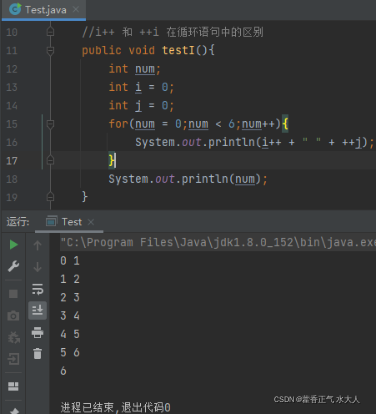376x414 pixels.
Task: Click the attach debugger bug icon
Action: click(x=13, y=337)
